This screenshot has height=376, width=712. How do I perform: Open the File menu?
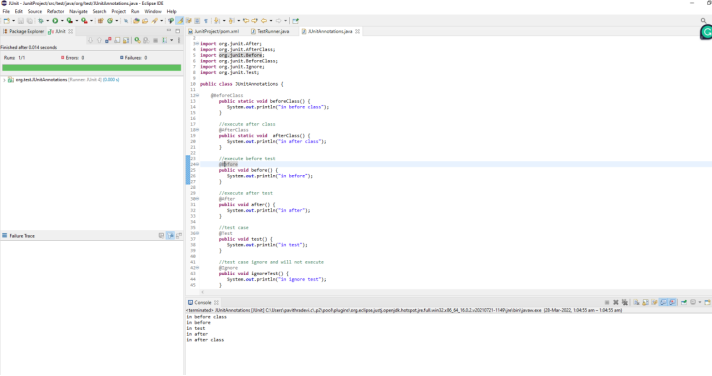(x=6, y=11)
